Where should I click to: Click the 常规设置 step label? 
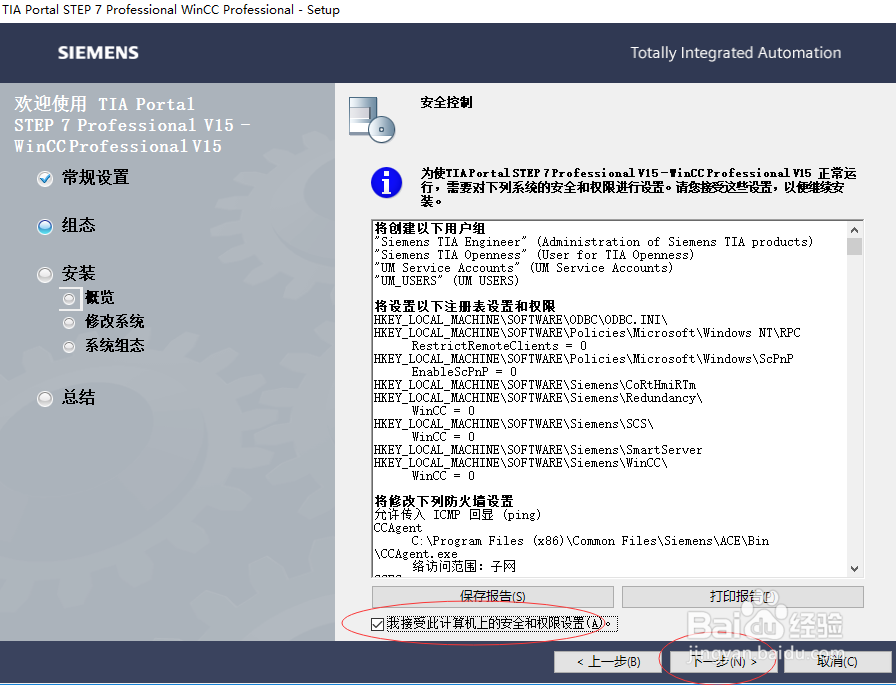(x=95, y=178)
